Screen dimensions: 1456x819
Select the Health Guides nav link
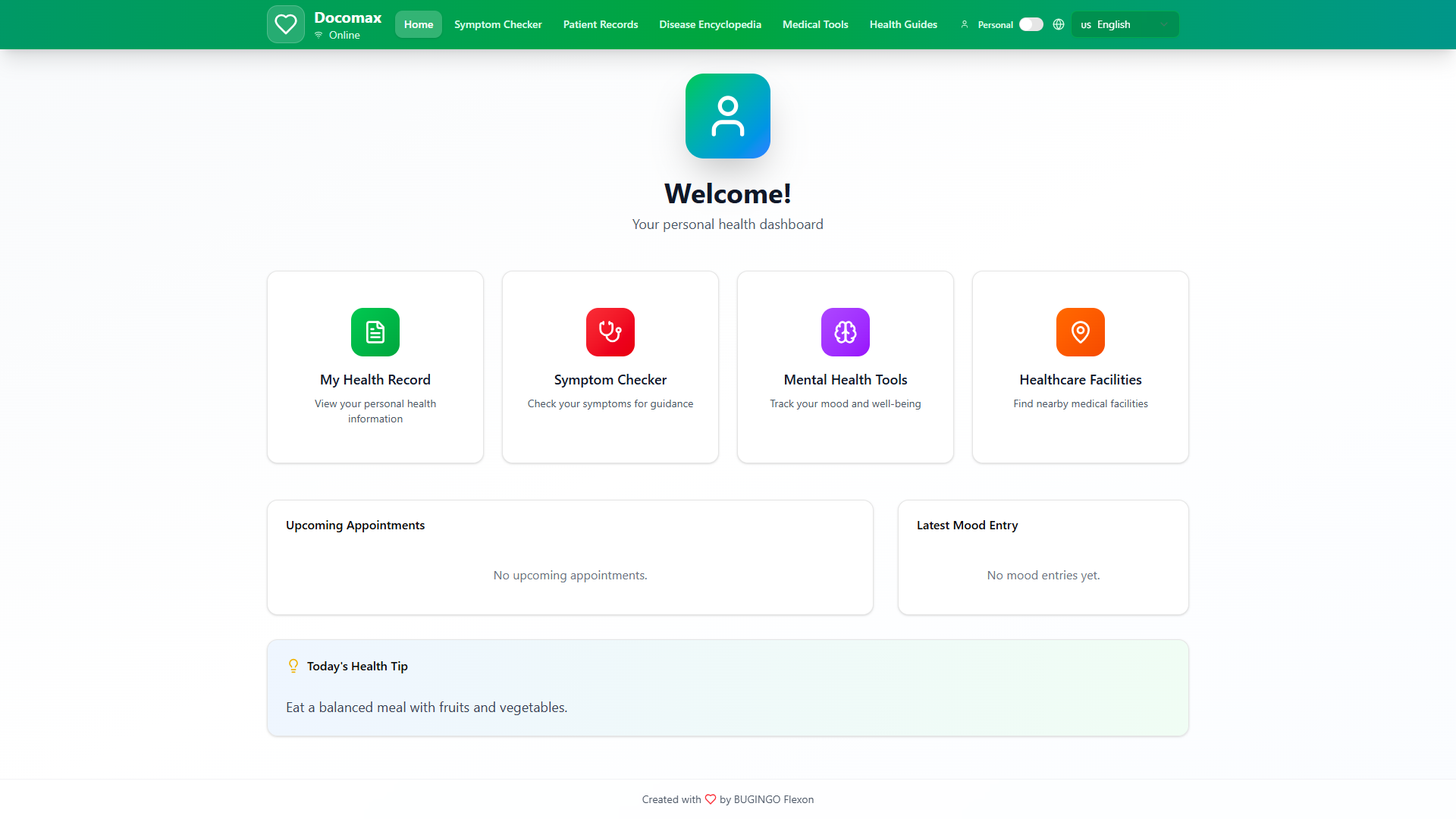point(903,24)
